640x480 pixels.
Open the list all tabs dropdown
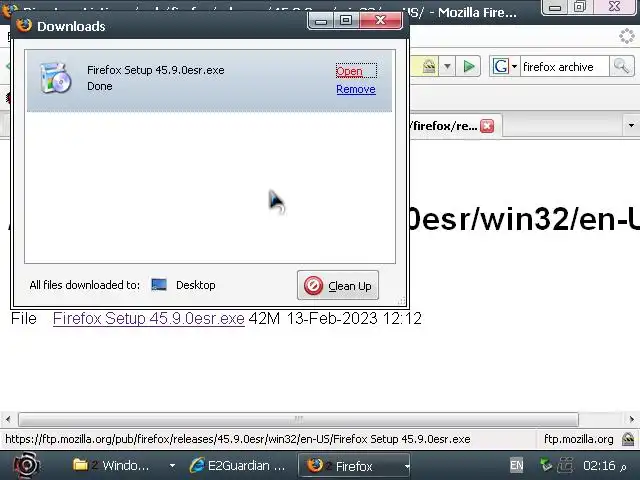click(x=631, y=125)
